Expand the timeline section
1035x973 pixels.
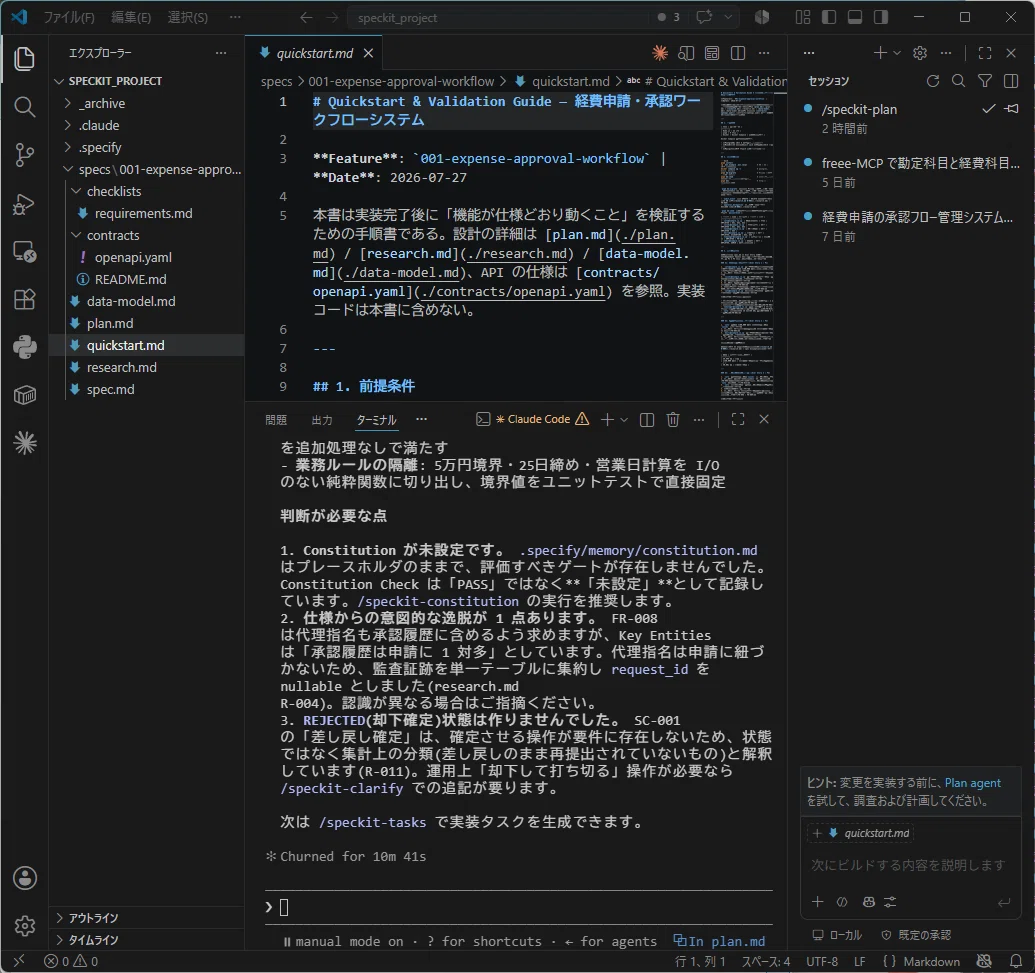tap(147, 940)
